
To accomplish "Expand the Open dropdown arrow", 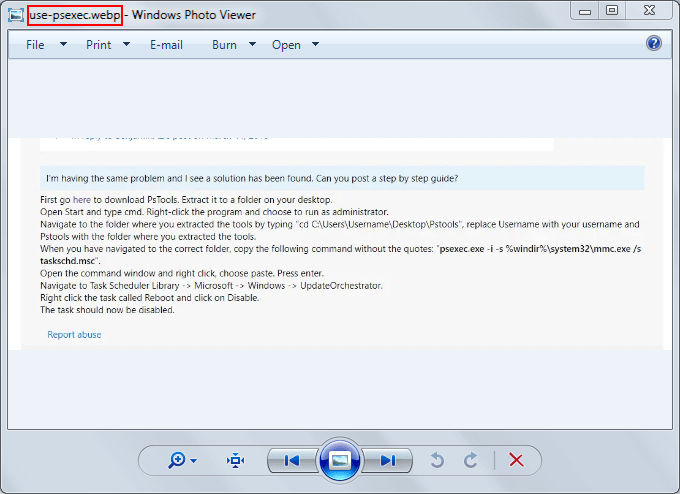I will click(x=316, y=44).
